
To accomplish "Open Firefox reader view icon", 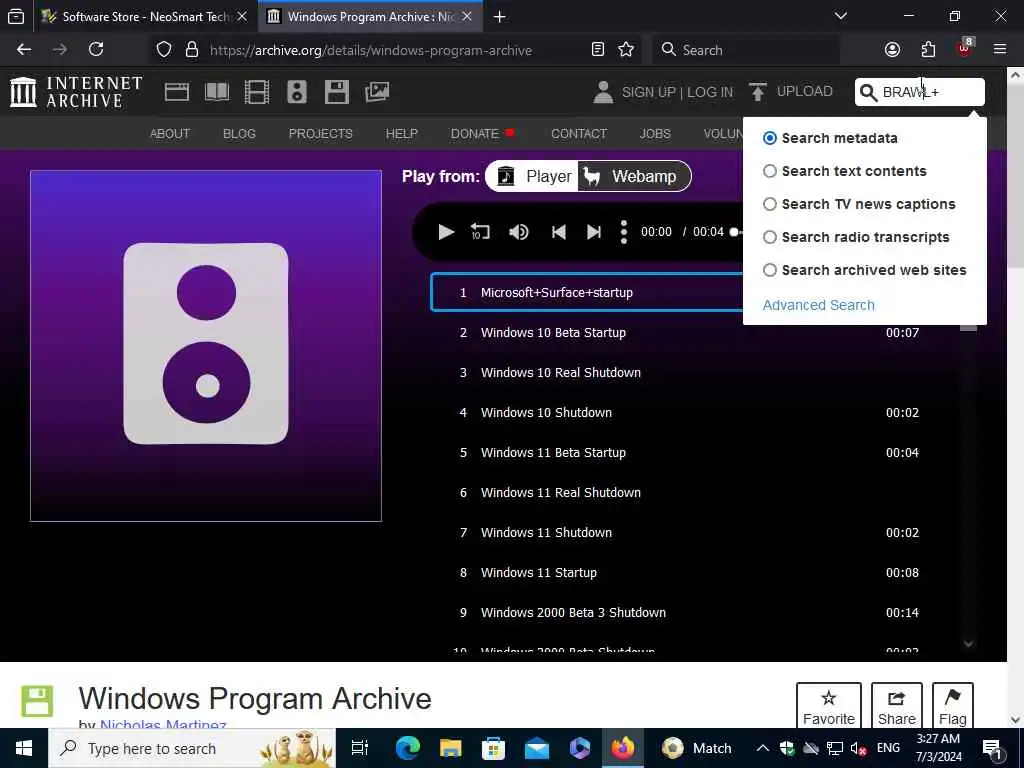I will (598, 50).
